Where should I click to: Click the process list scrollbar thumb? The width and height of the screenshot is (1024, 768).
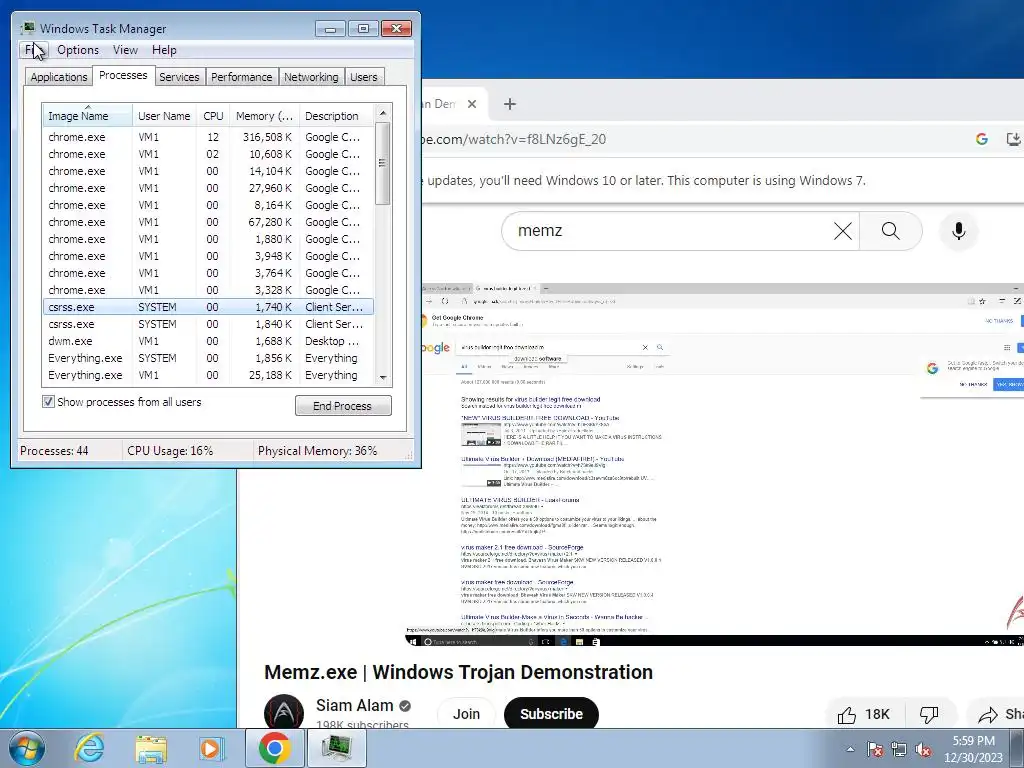click(x=383, y=163)
